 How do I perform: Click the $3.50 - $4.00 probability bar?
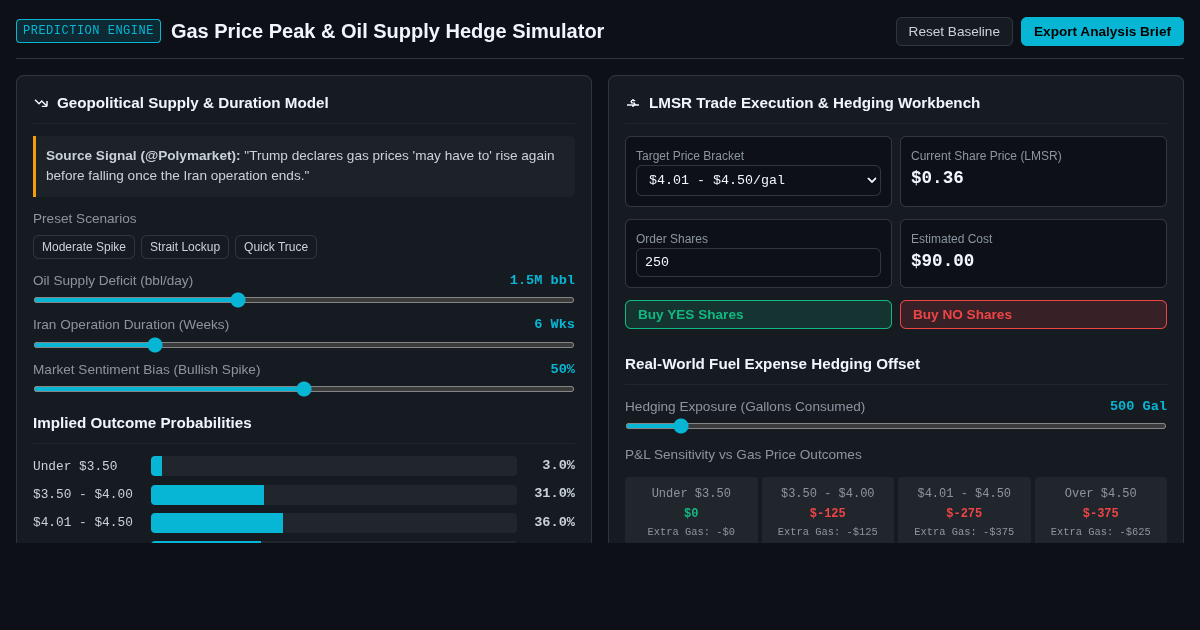click(334, 495)
